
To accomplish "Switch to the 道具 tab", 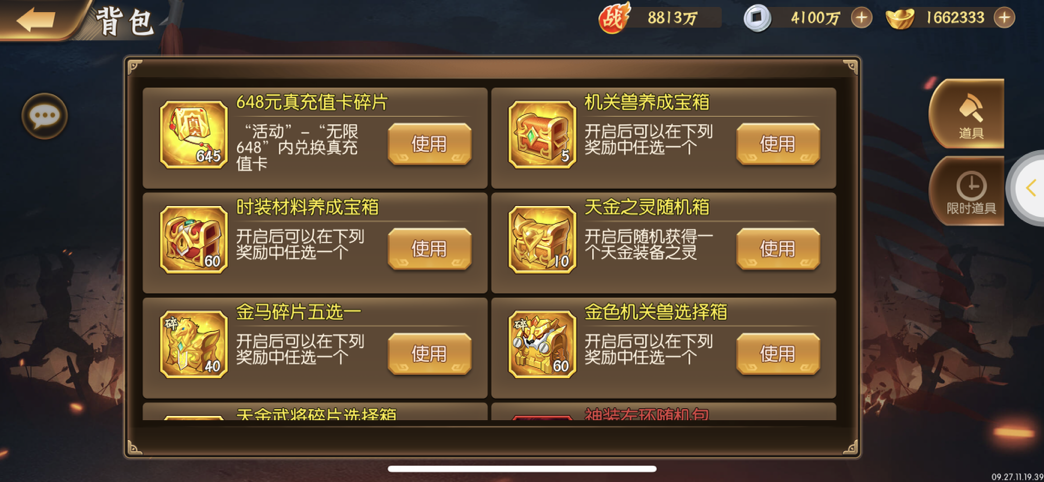I will point(969,114).
